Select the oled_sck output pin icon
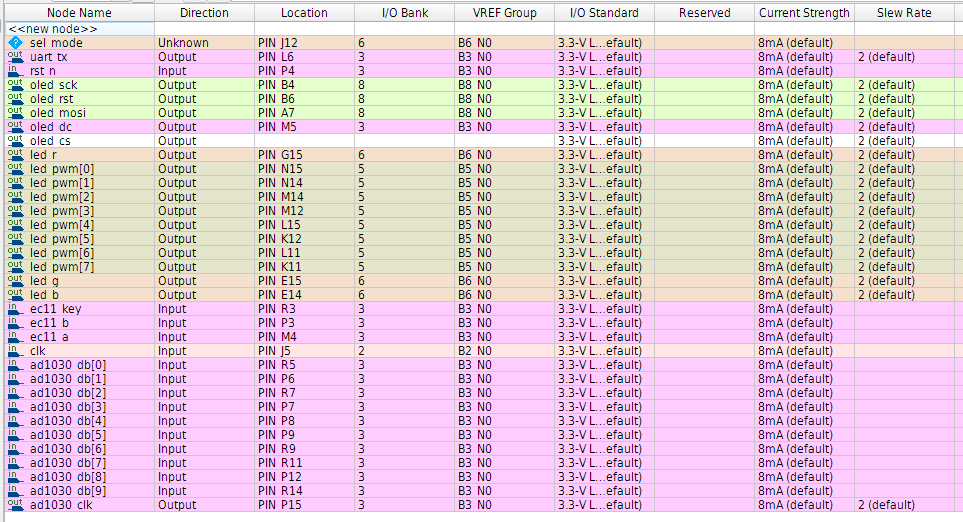The width and height of the screenshot is (963, 522). point(15,85)
